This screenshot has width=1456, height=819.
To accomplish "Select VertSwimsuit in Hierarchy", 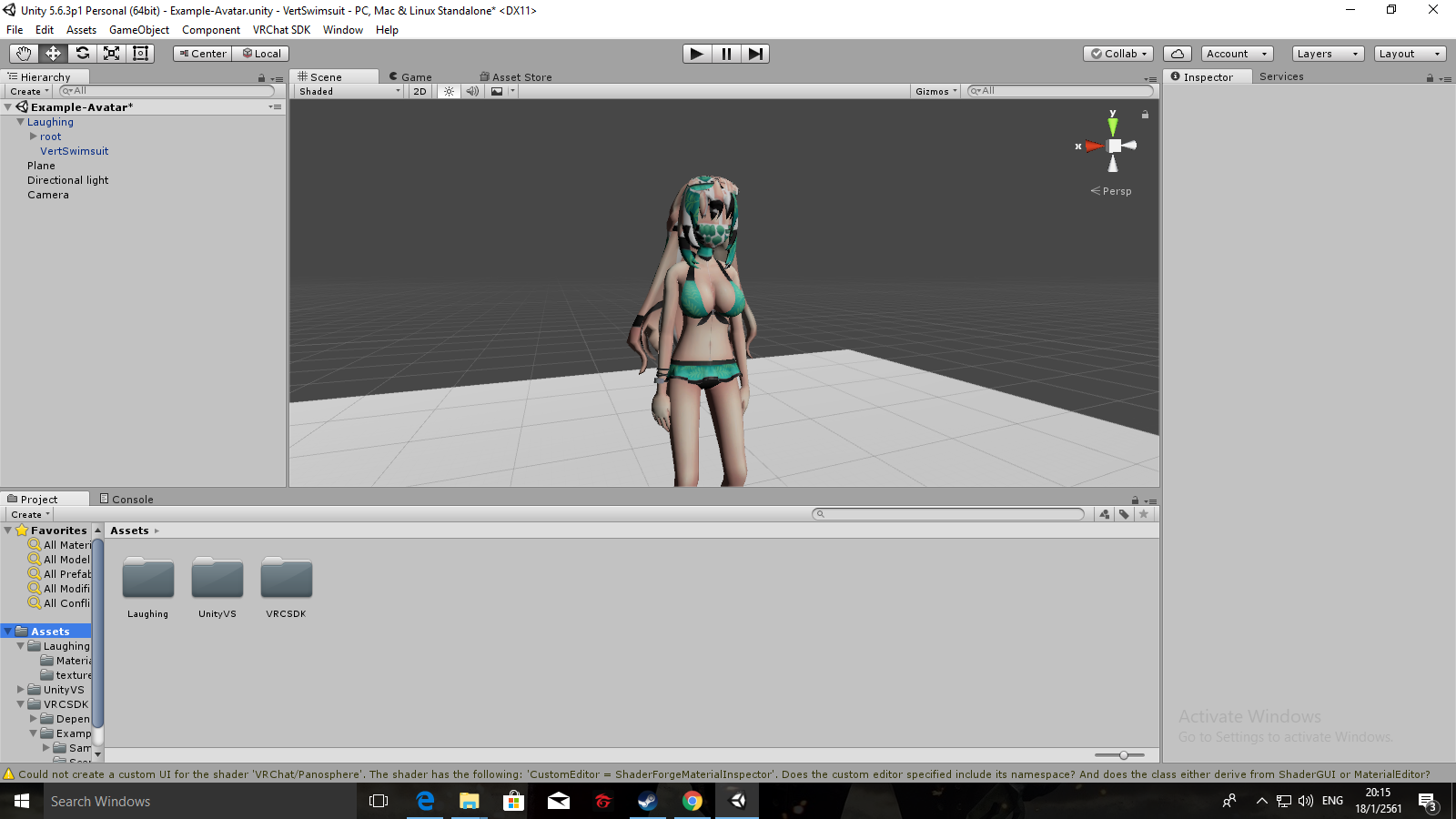I will (x=74, y=151).
